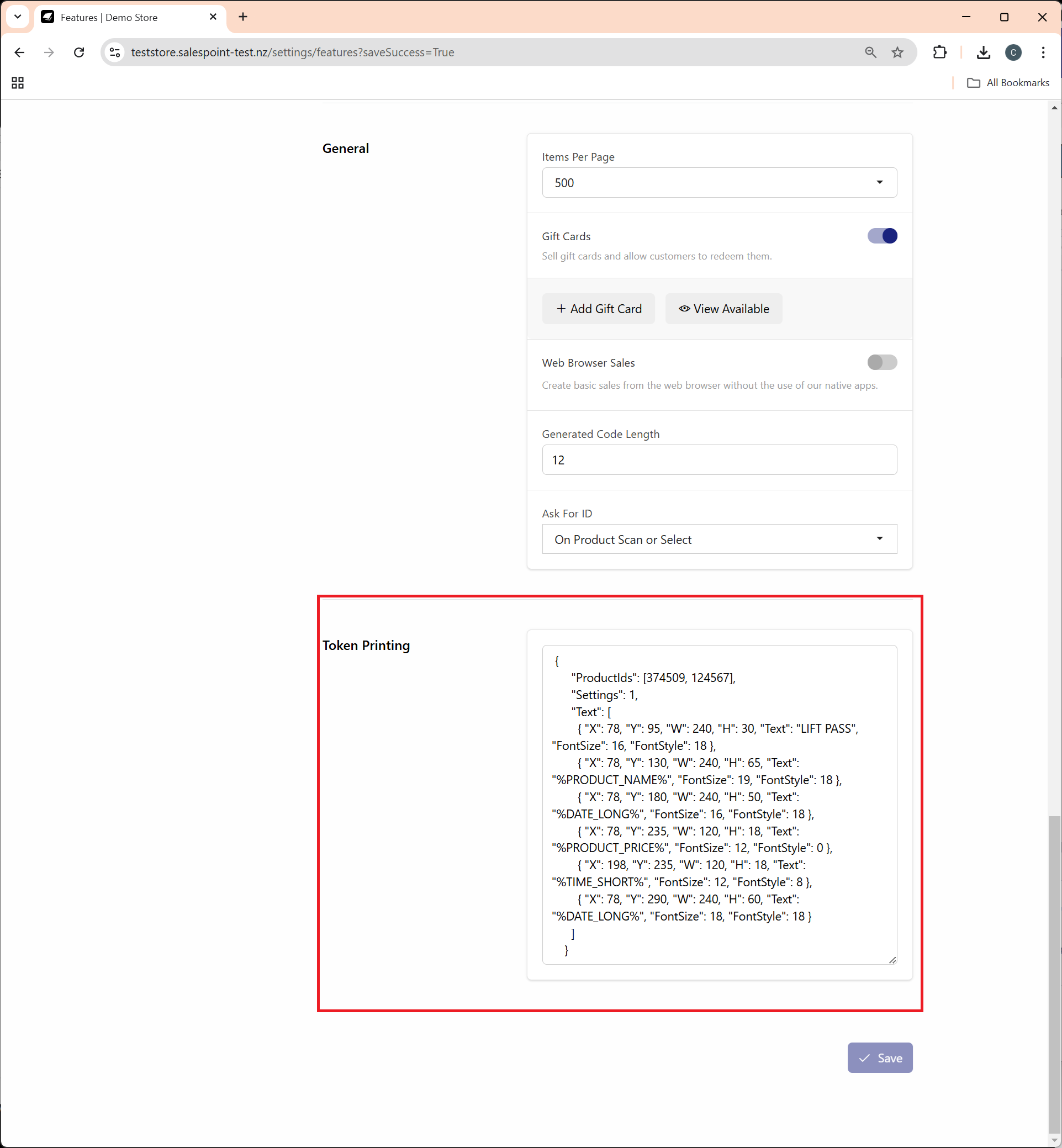This screenshot has width=1062, height=1148.
Task: Click the browser extensions puzzle icon
Action: pyautogui.click(x=941, y=52)
